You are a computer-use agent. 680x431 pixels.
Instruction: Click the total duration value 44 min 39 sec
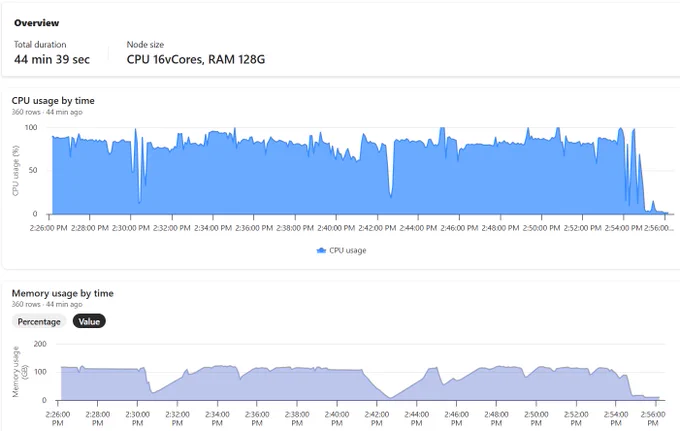(x=52, y=59)
